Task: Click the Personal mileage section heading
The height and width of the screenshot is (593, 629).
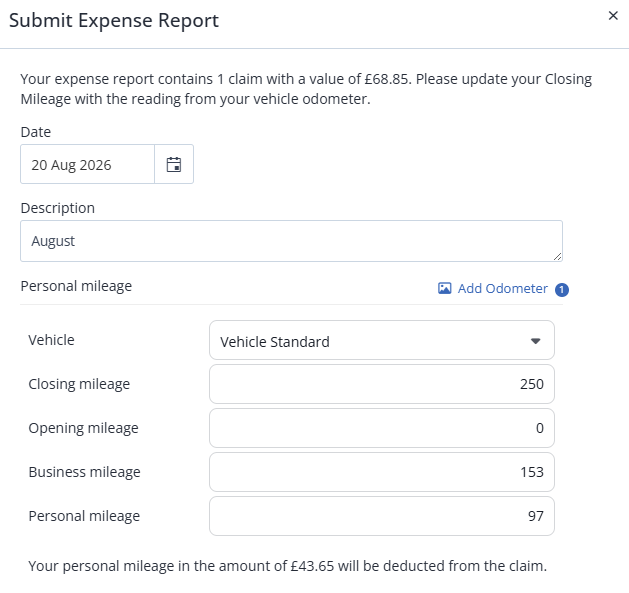Action: (x=76, y=286)
